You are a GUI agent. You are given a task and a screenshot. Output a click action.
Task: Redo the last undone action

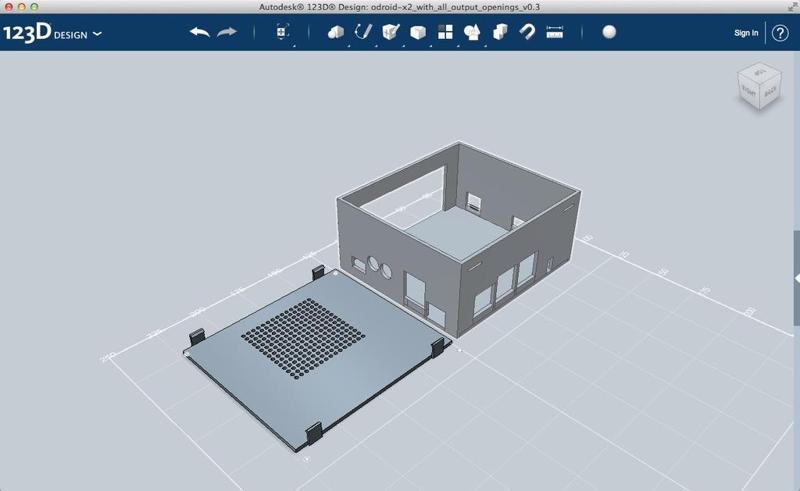(x=227, y=33)
